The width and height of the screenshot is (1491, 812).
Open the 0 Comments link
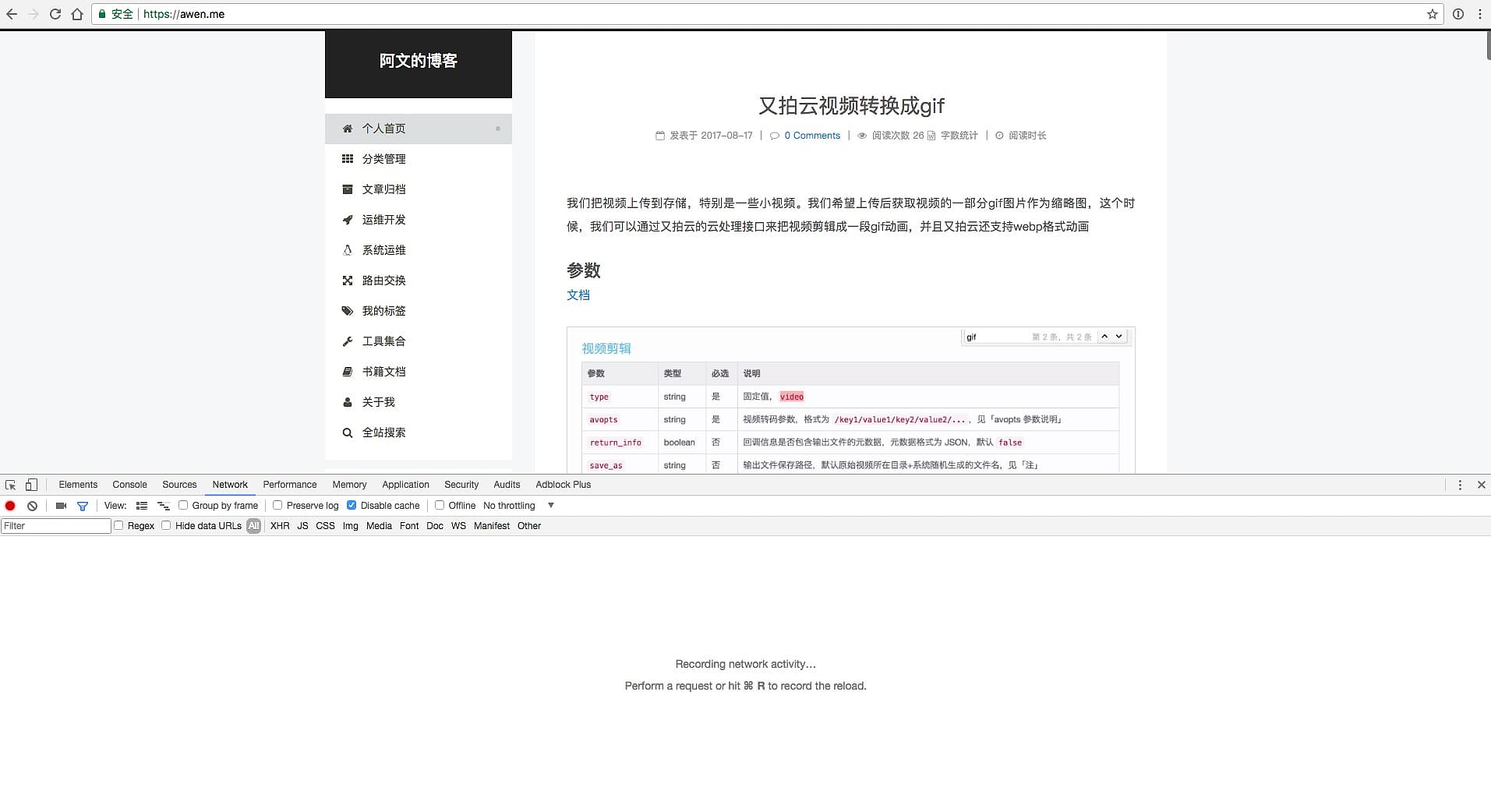point(811,136)
